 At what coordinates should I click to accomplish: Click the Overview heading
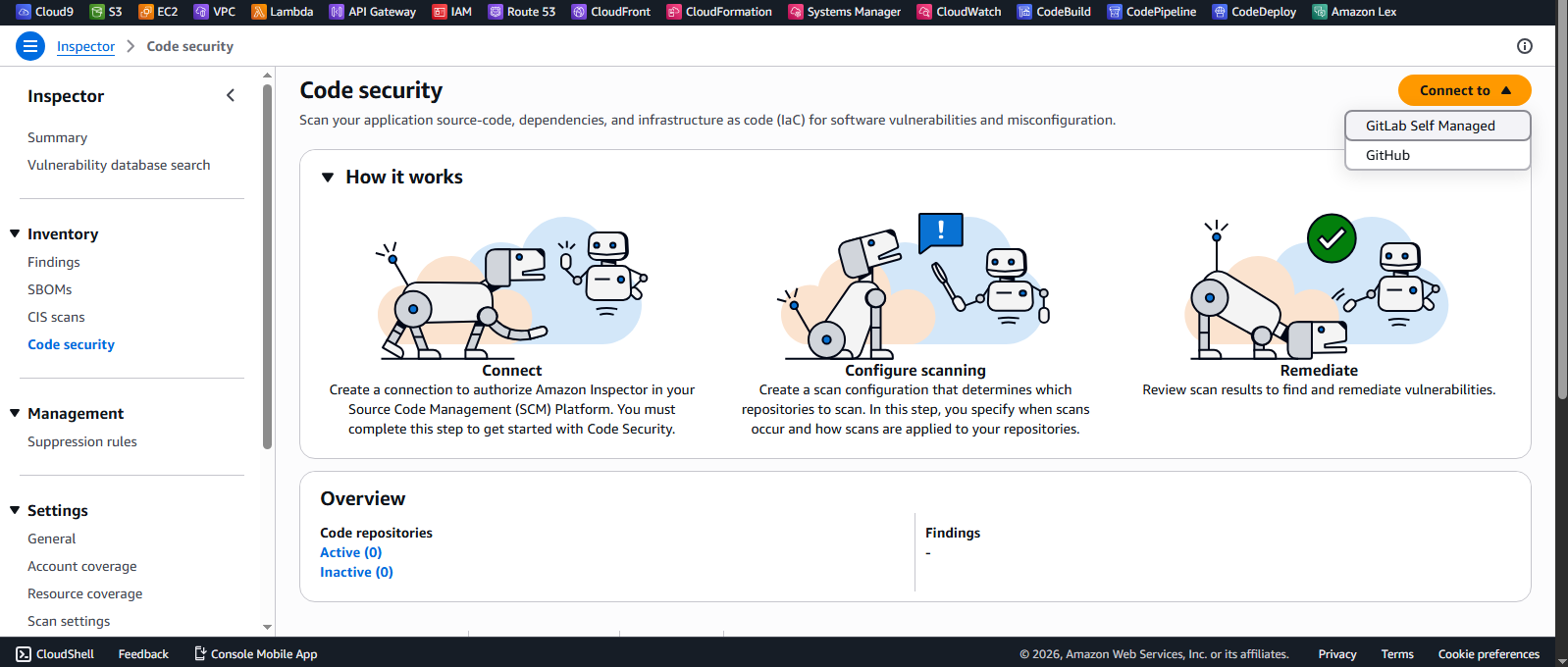363,498
